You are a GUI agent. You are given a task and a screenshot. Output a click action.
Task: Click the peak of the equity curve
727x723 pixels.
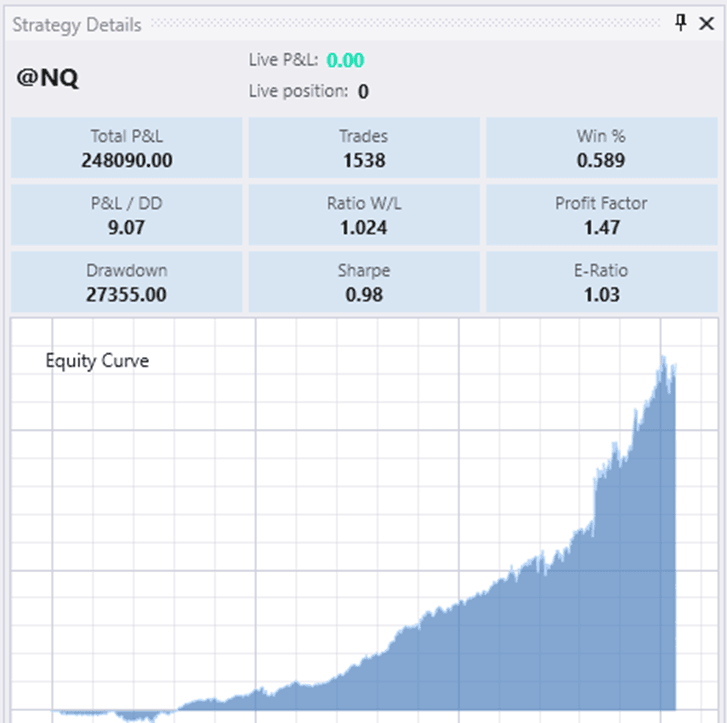coord(661,357)
